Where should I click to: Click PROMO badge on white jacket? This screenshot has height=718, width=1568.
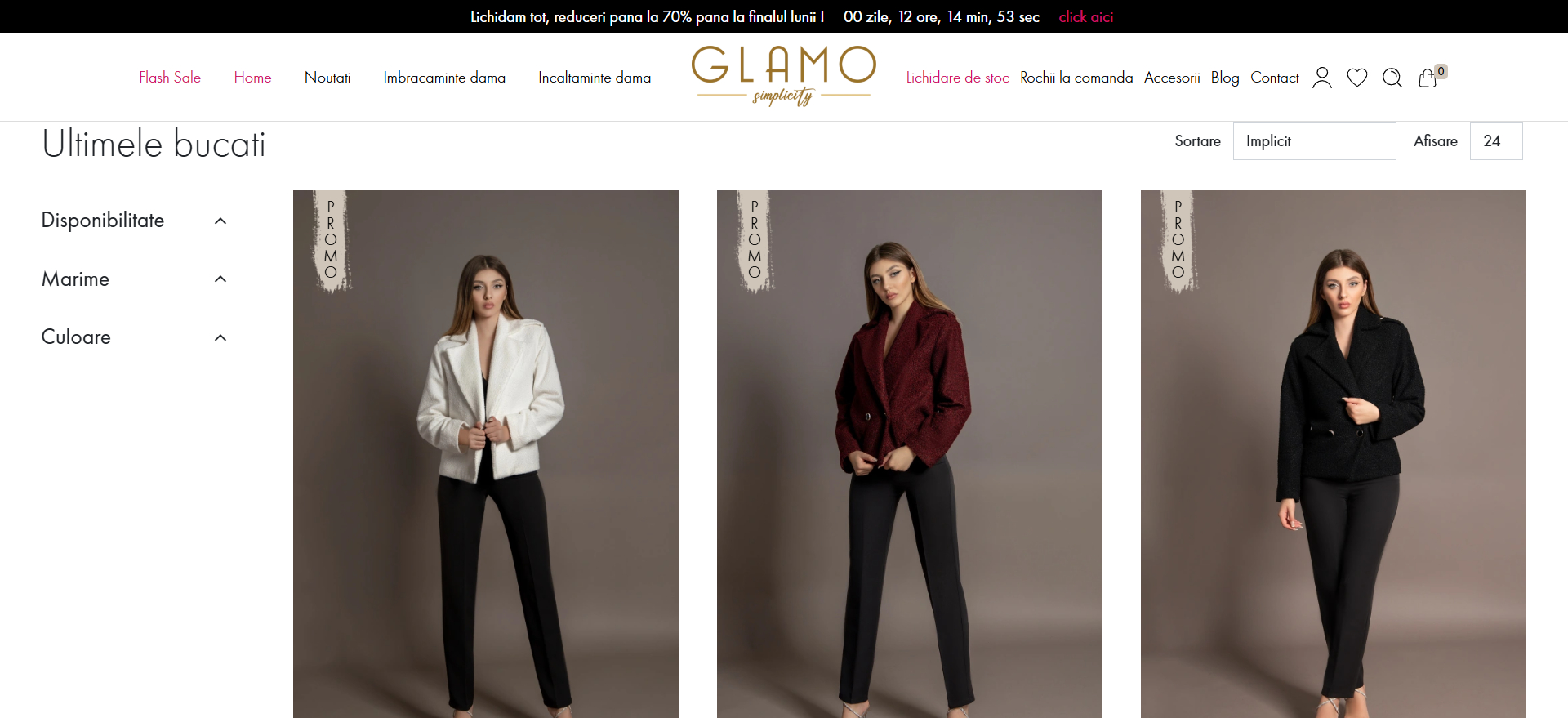click(331, 240)
